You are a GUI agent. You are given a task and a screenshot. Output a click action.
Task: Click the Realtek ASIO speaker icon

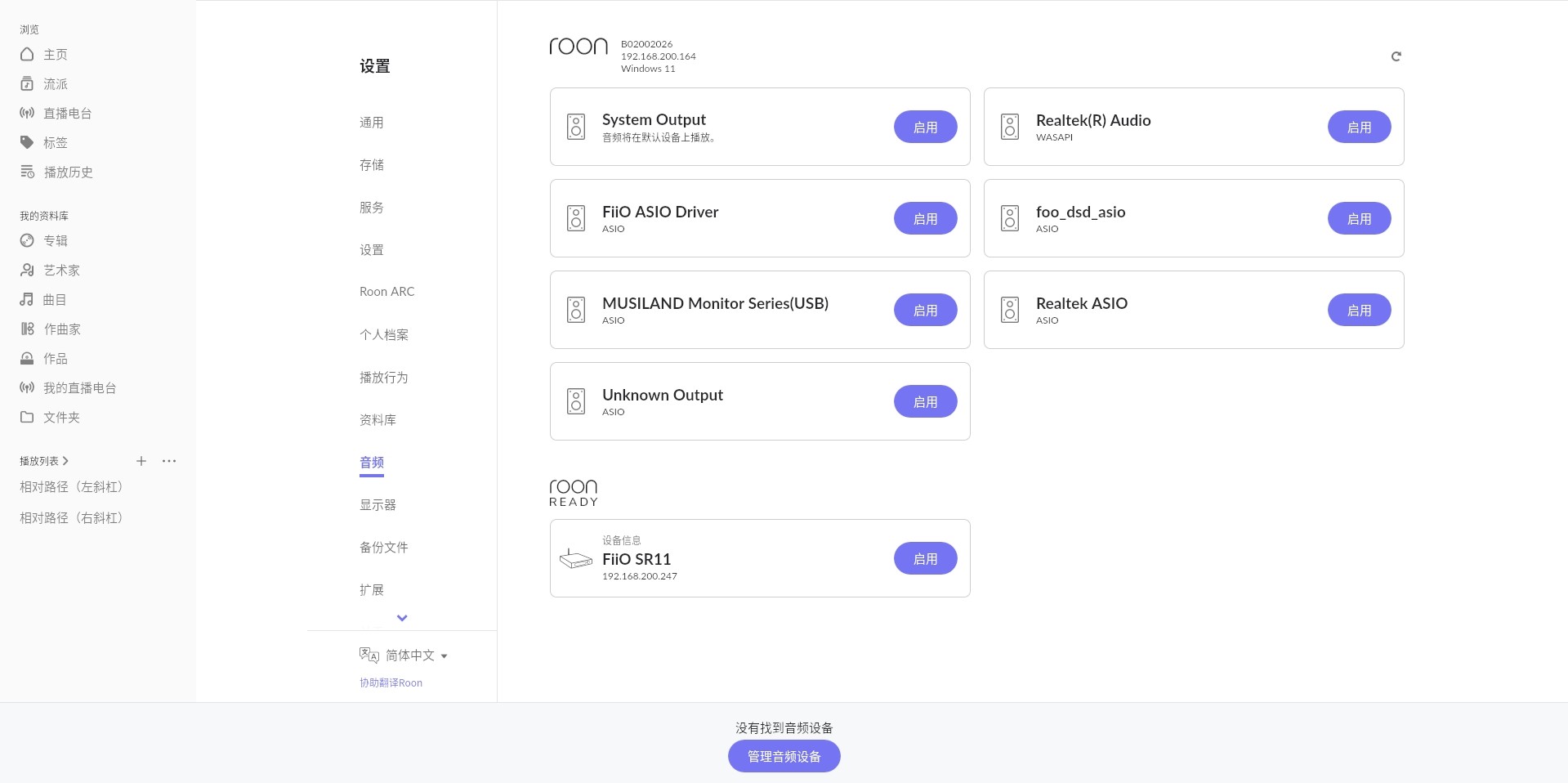(1010, 310)
